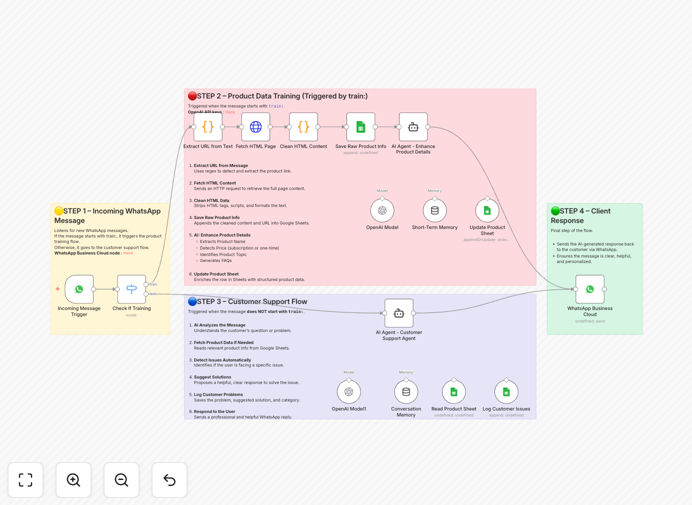Click the 'Update Product Sheet' note list item

click(x=216, y=274)
